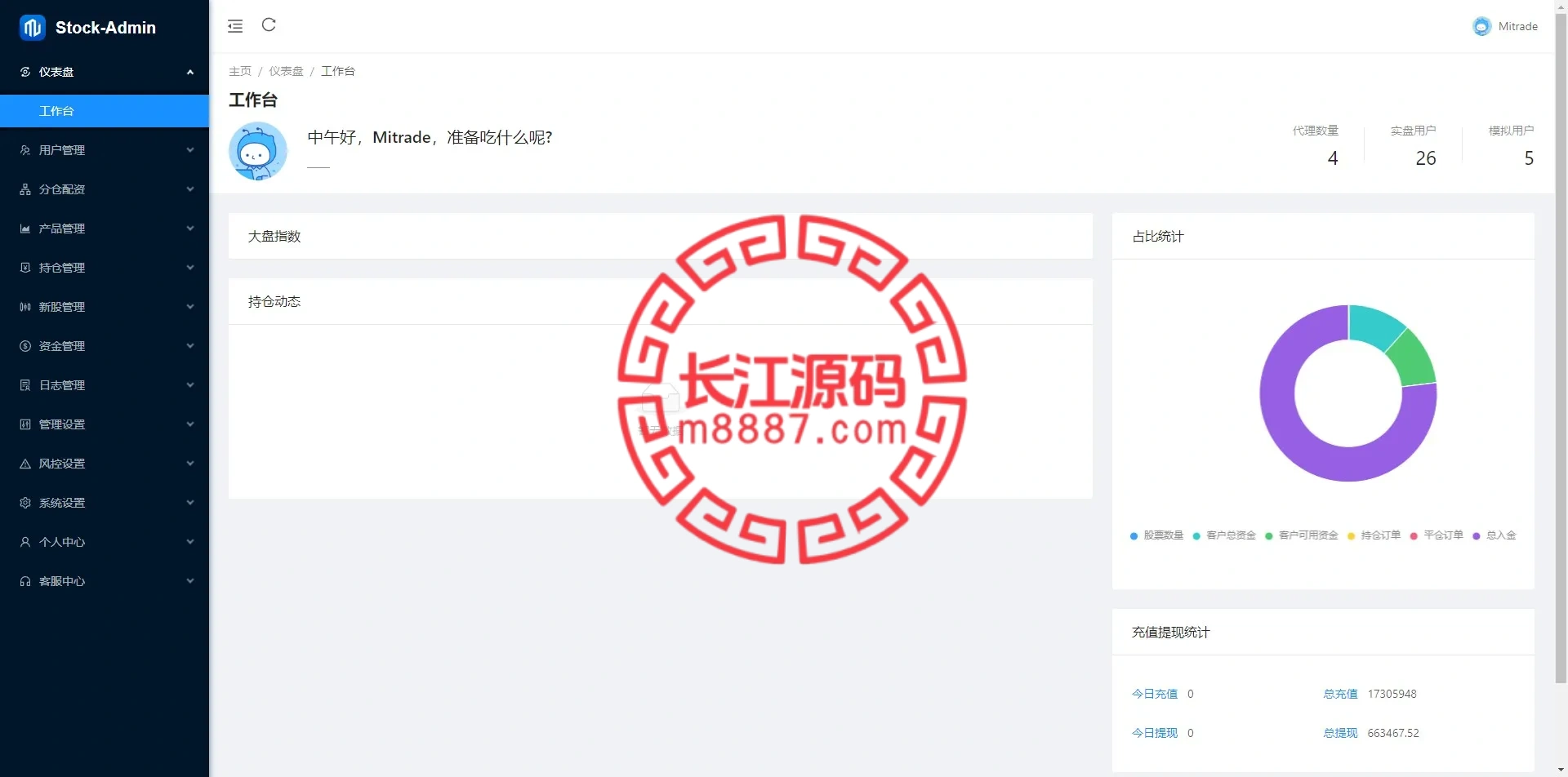Expand the 分仓配资 menu arrow

(190, 189)
